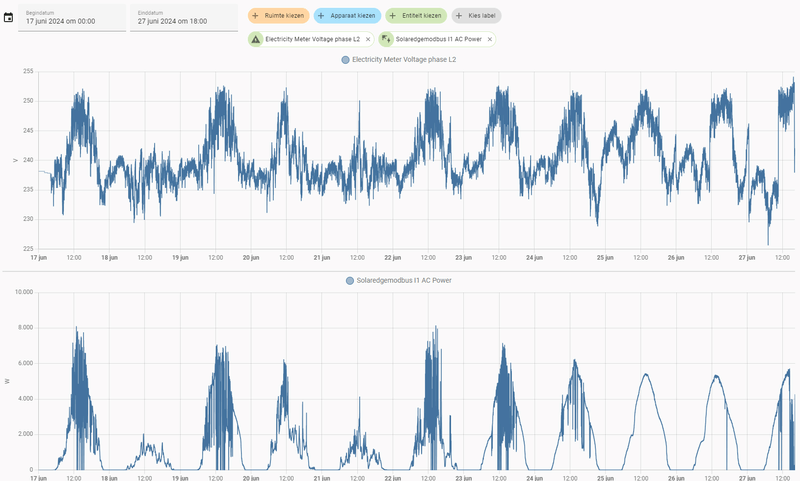Edit the Einddatum field
This screenshot has height=481, width=800.
pyautogui.click(x=184, y=18)
